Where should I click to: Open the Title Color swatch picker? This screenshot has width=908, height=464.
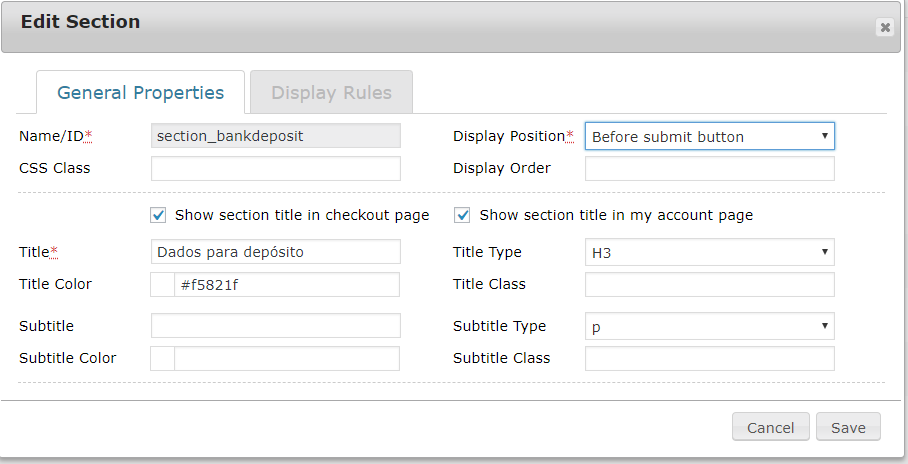pos(163,285)
